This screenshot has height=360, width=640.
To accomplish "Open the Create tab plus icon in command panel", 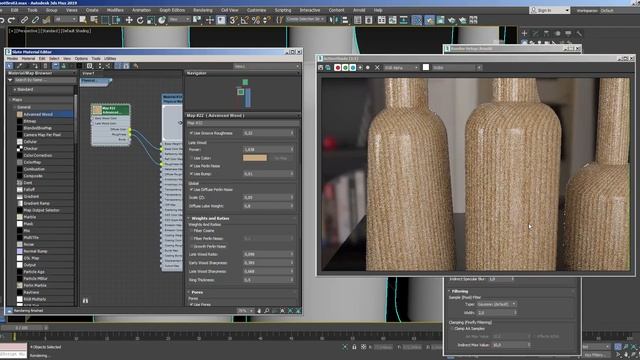I will (524, 33).
